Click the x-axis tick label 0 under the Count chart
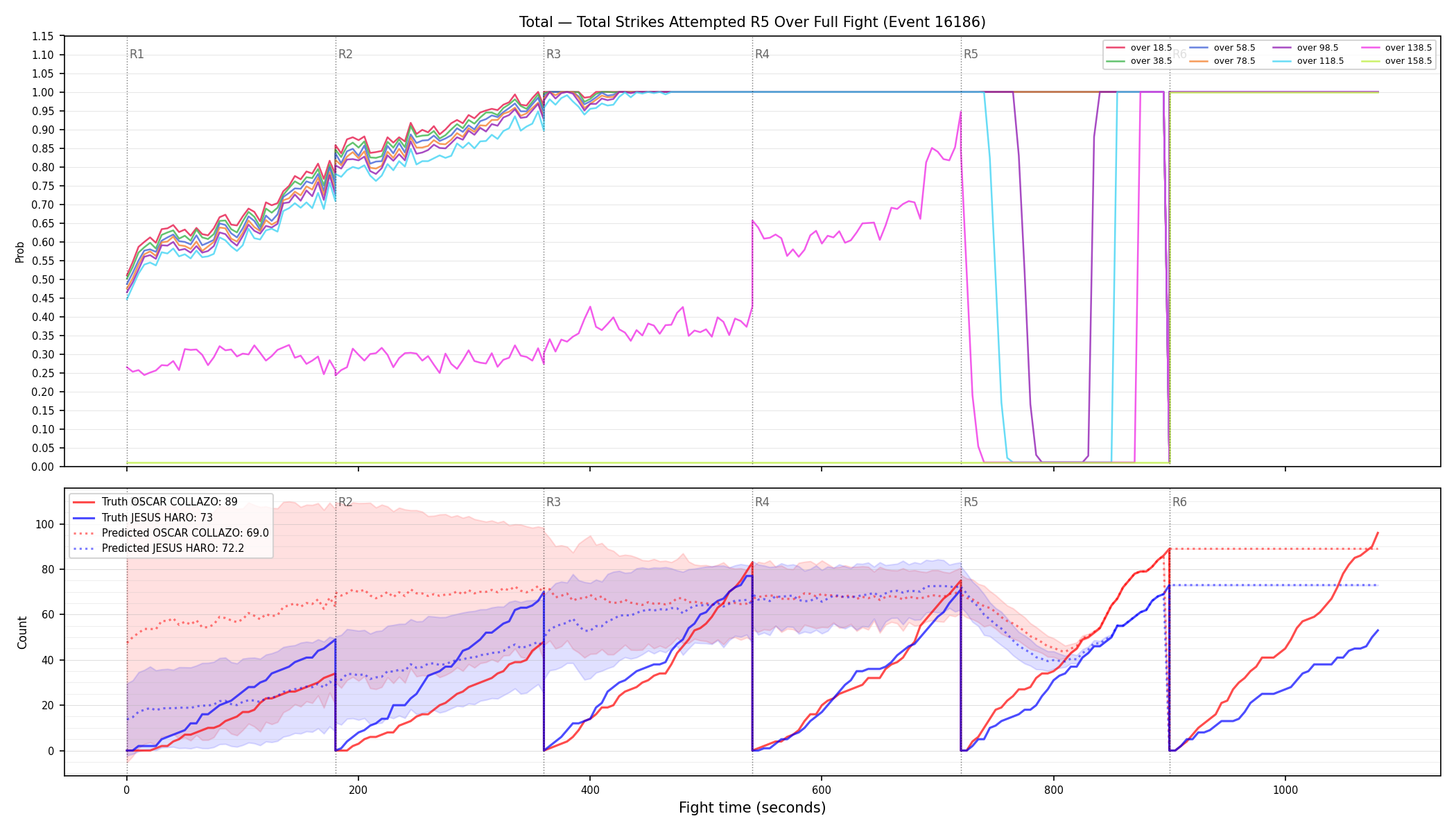 click(x=127, y=790)
